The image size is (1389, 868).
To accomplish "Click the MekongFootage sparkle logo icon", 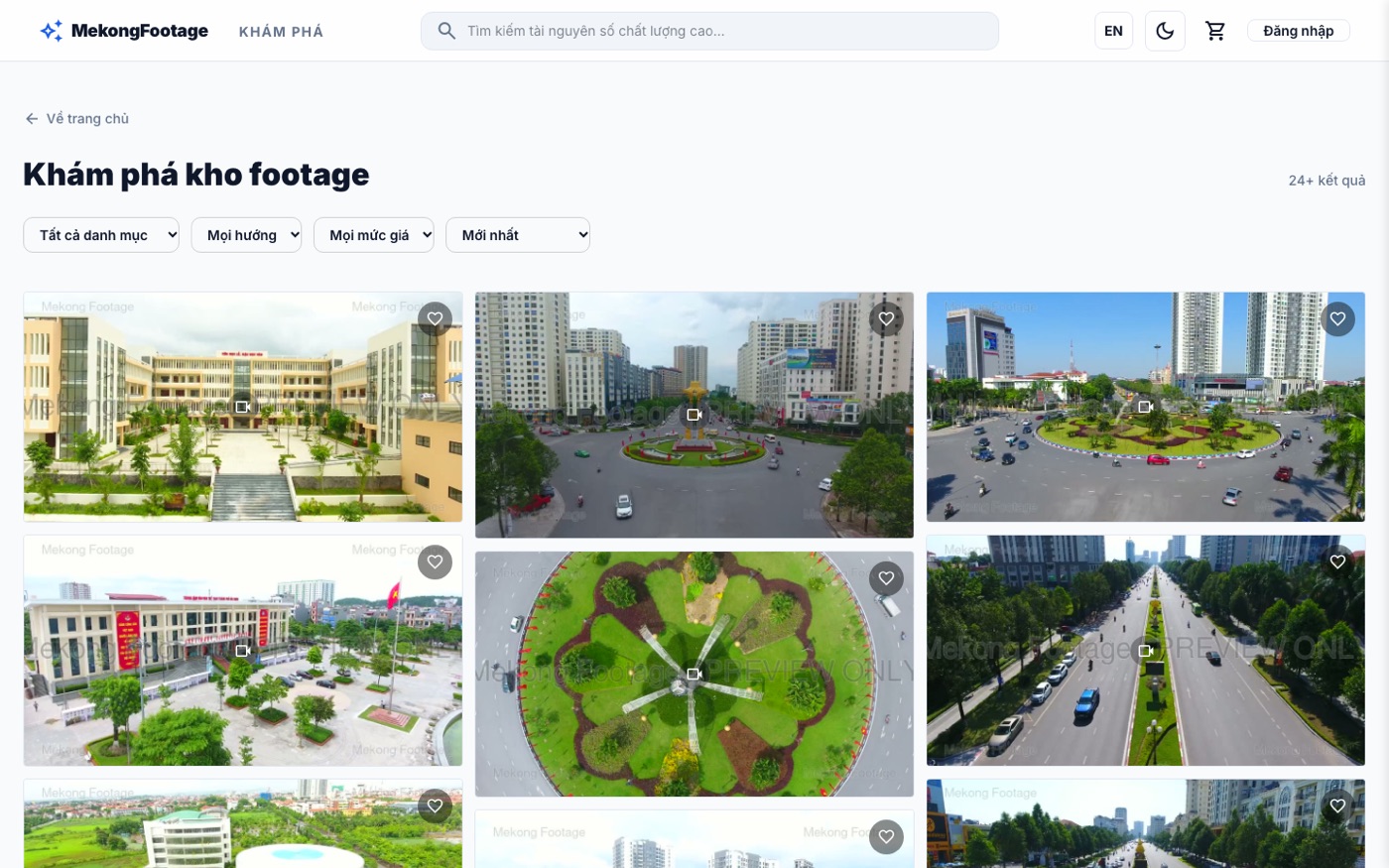I will click(x=52, y=31).
